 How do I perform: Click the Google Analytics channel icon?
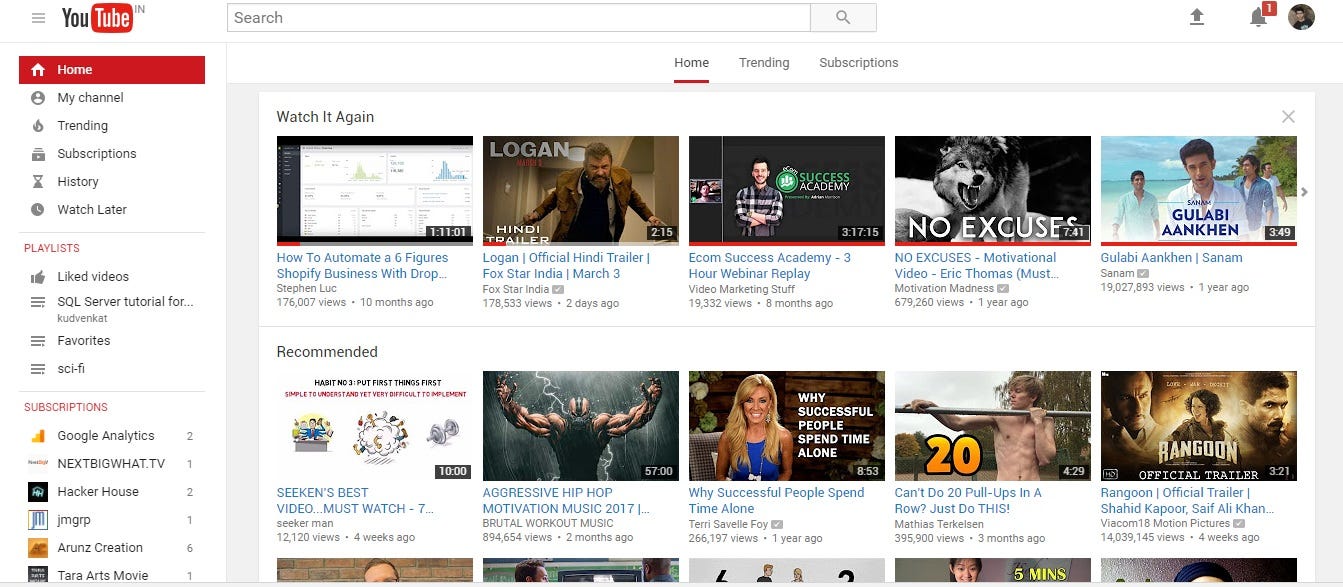click(38, 436)
